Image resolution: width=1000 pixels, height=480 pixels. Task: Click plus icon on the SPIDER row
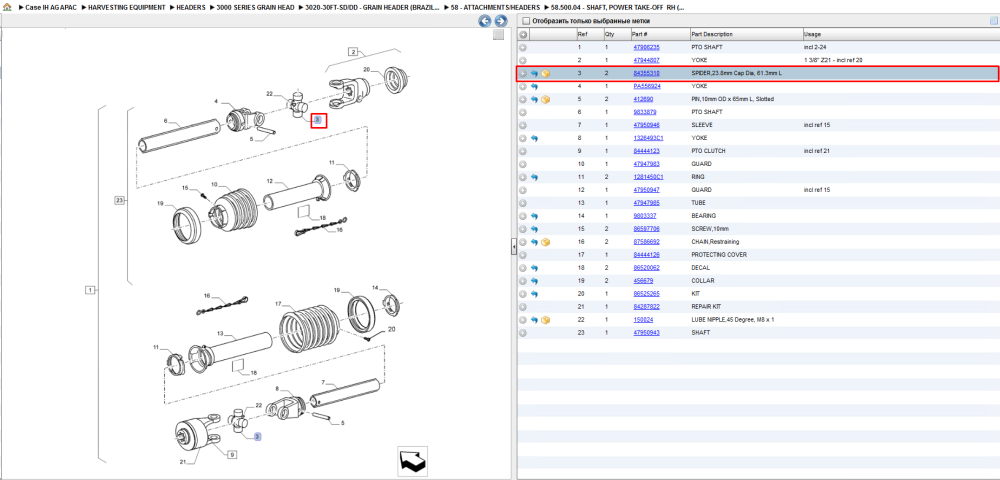523,73
